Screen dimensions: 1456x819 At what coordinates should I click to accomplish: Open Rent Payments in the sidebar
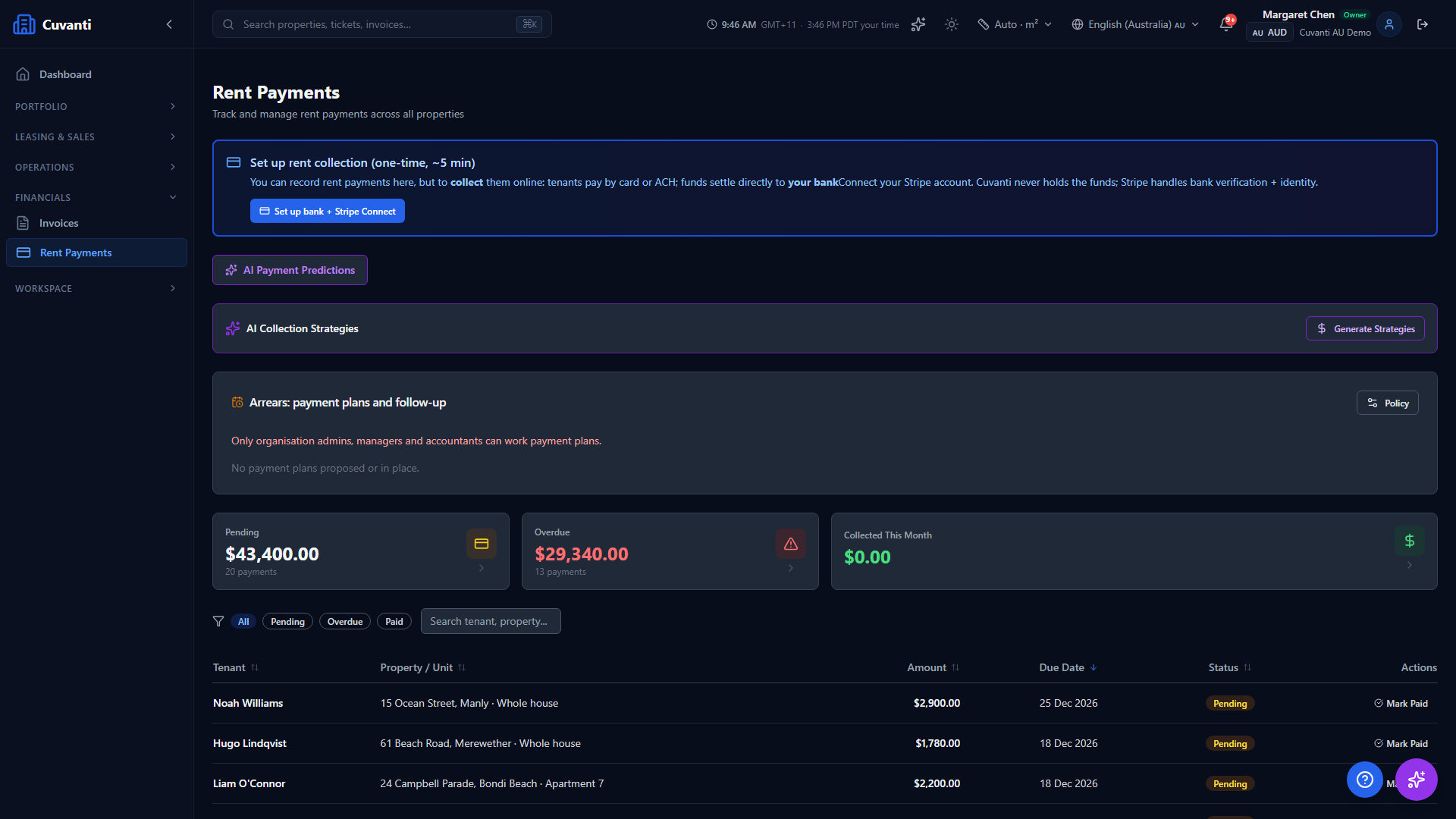pos(96,253)
